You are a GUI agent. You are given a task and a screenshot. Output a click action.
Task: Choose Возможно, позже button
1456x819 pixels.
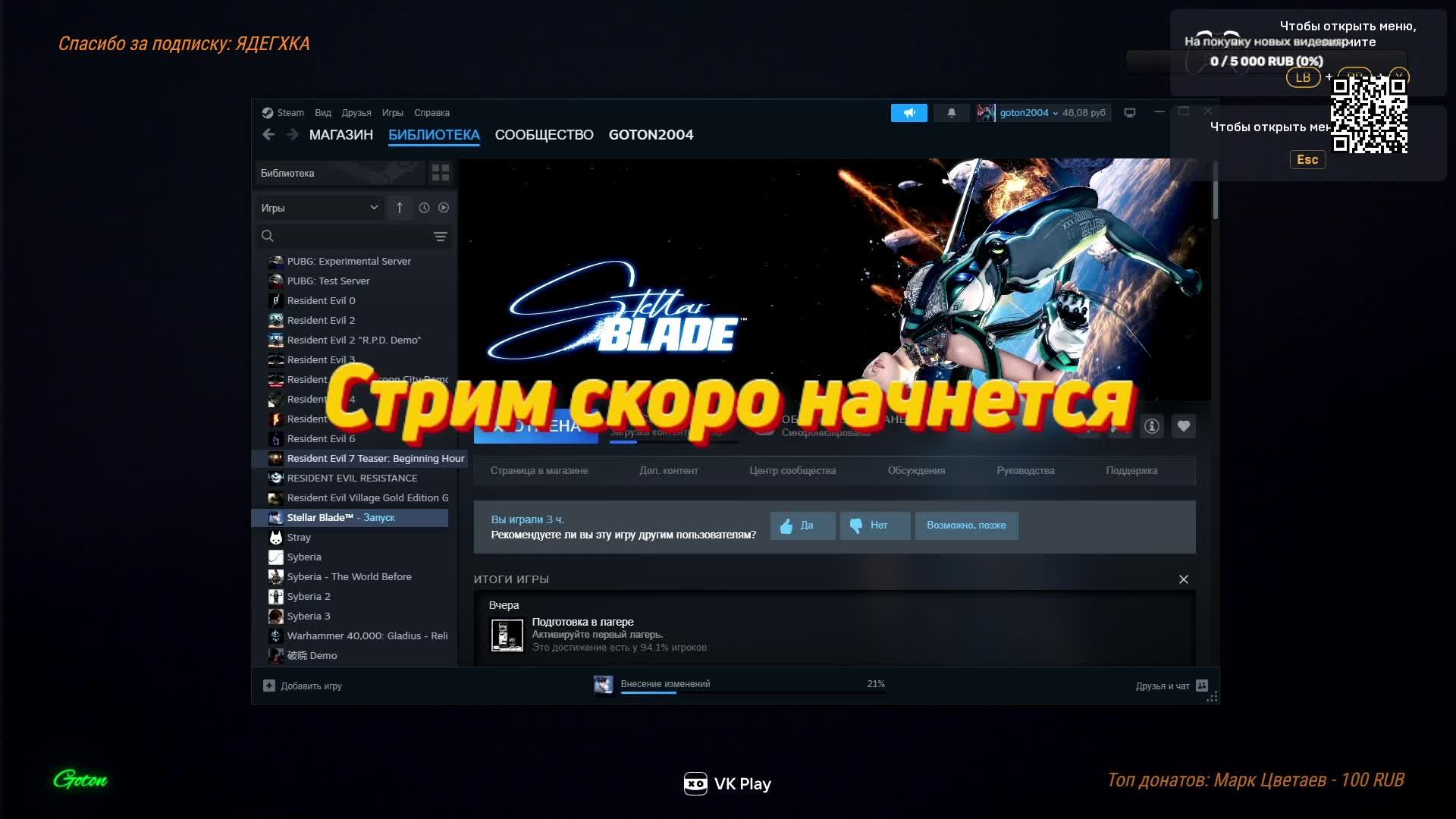[966, 526]
